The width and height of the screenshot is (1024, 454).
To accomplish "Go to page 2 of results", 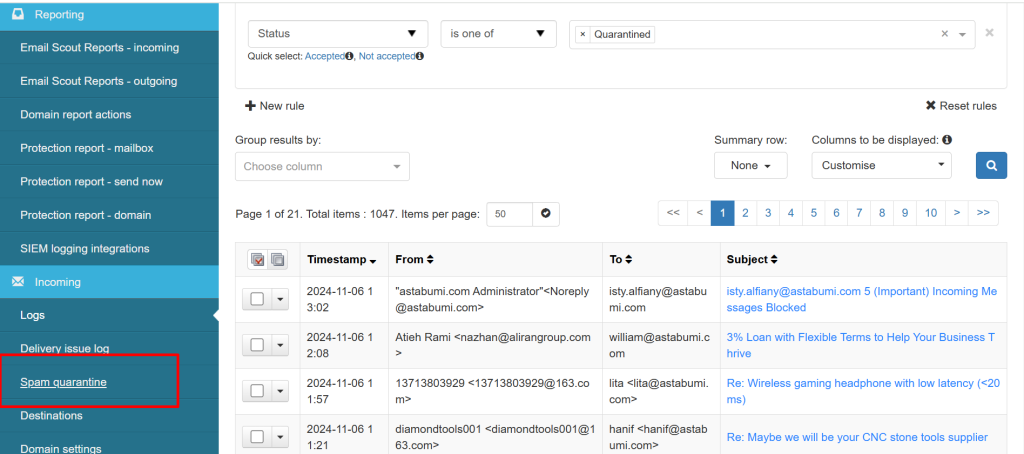I will pos(746,213).
